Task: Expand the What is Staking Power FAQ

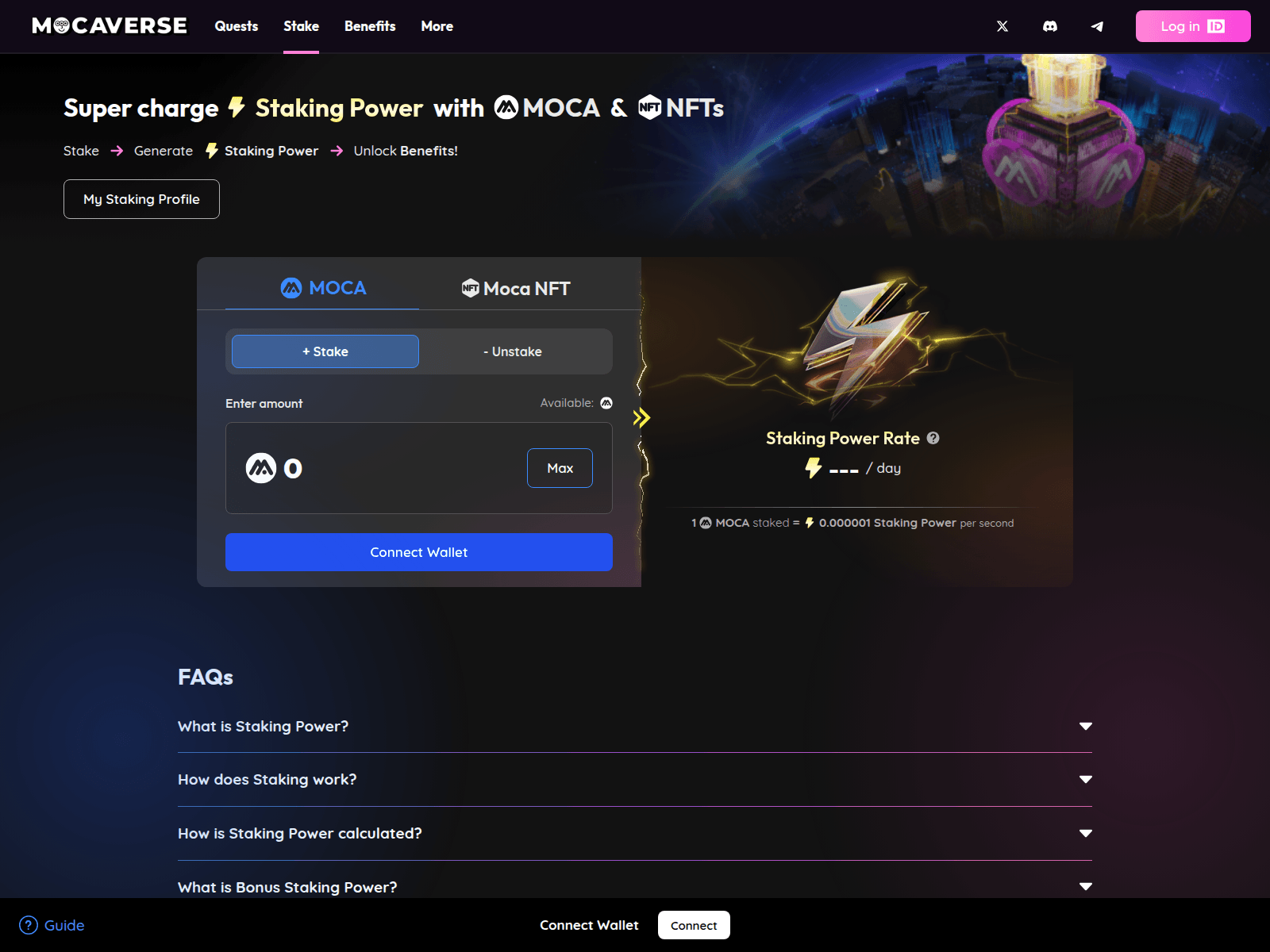Action: click(x=635, y=727)
